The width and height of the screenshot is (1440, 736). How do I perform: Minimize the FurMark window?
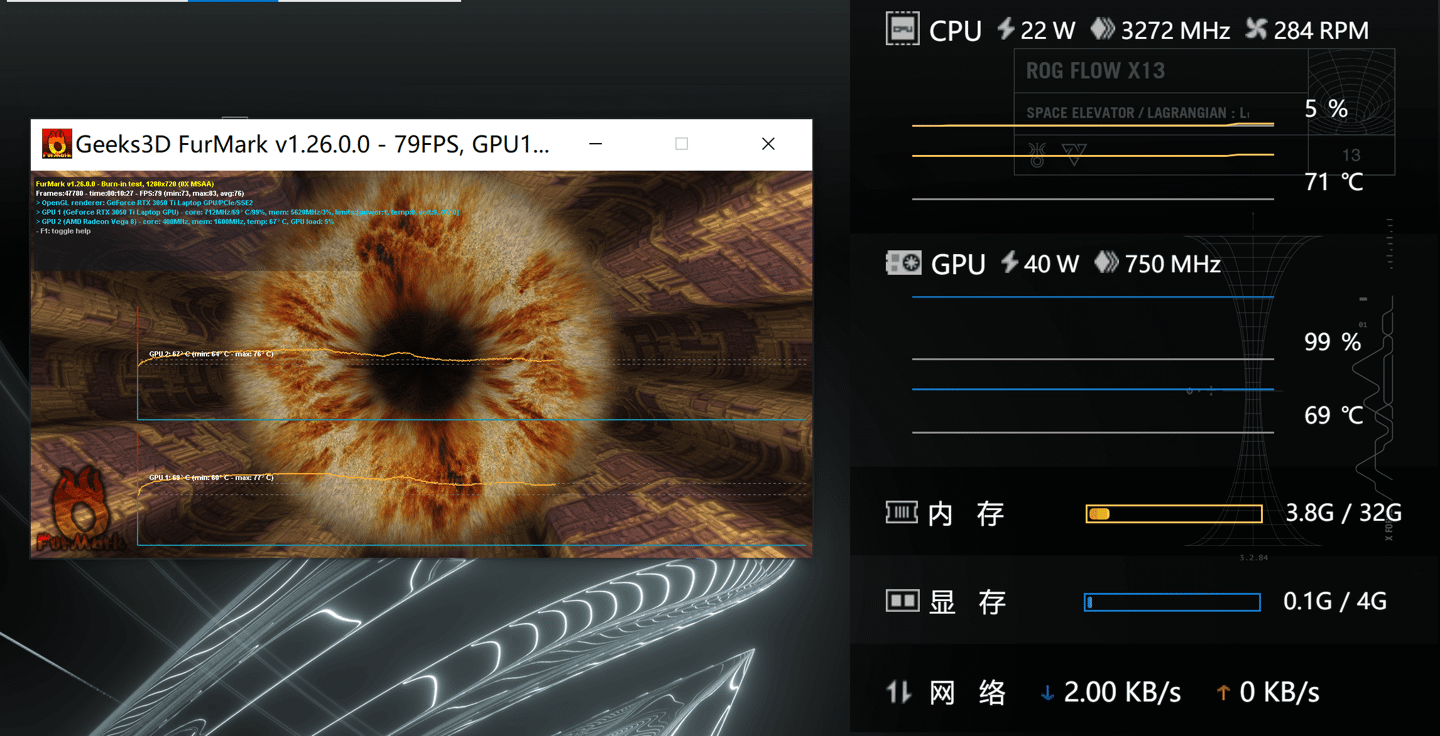[x=595, y=144]
